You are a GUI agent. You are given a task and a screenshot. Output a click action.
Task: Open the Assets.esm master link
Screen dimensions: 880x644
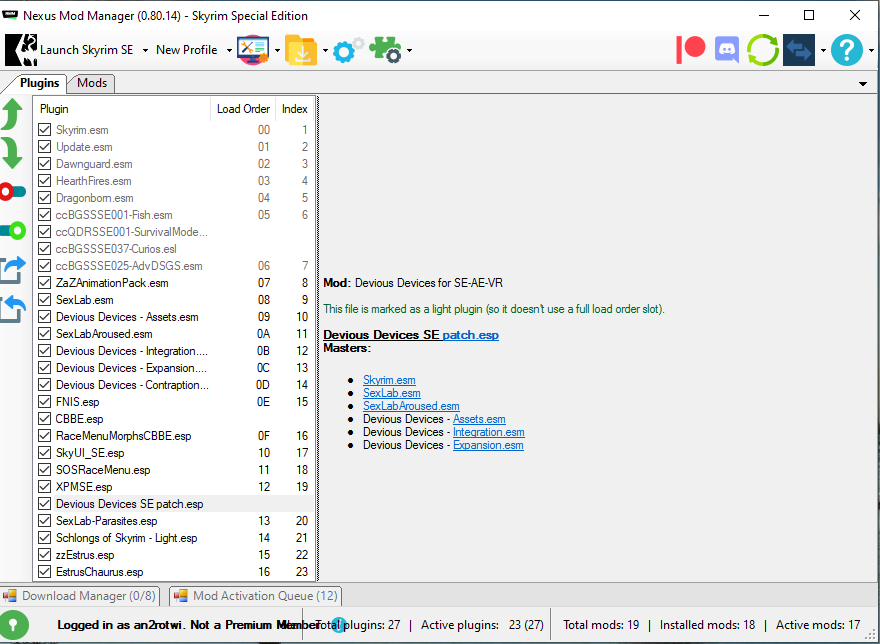(x=479, y=419)
